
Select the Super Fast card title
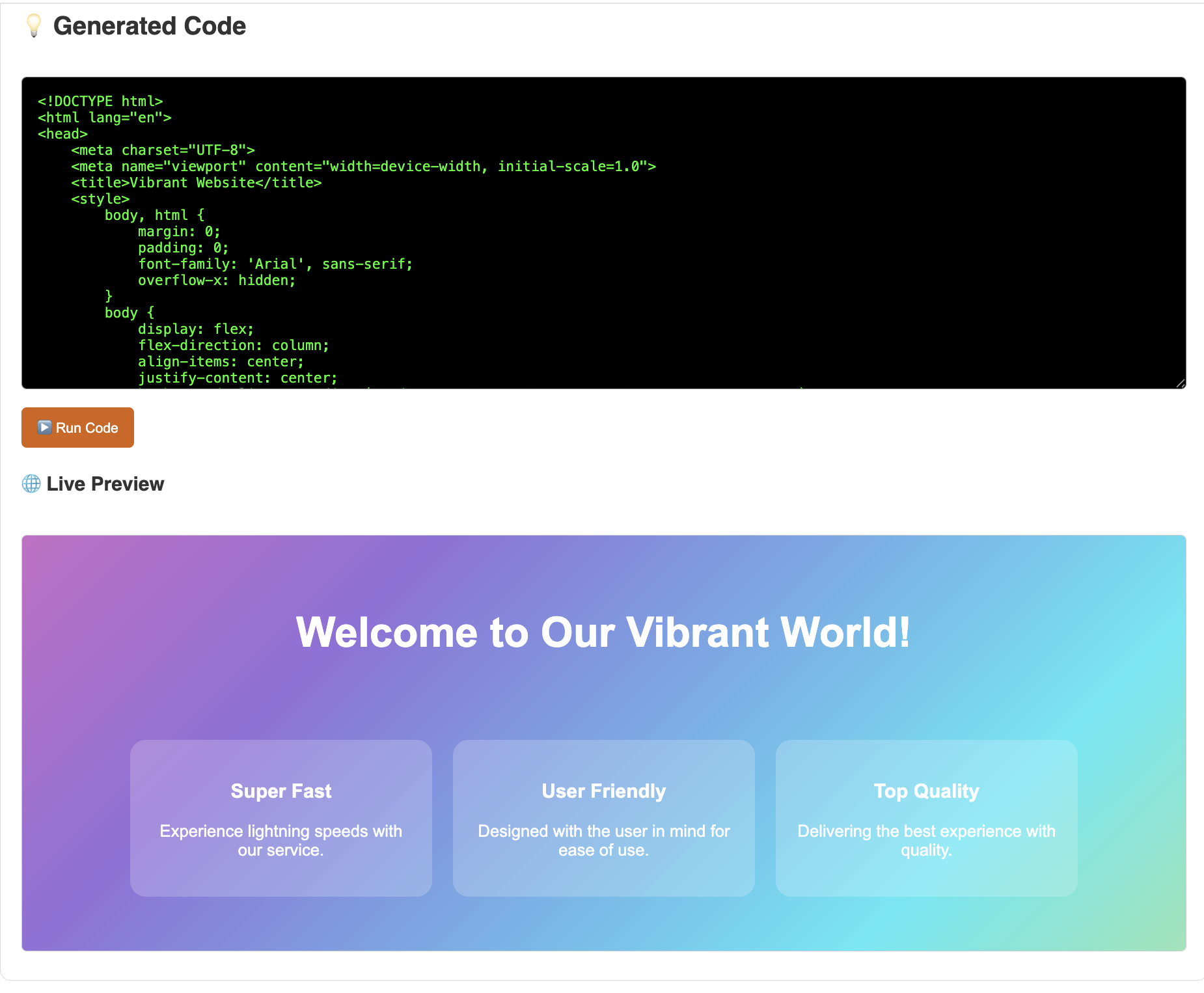tap(281, 791)
